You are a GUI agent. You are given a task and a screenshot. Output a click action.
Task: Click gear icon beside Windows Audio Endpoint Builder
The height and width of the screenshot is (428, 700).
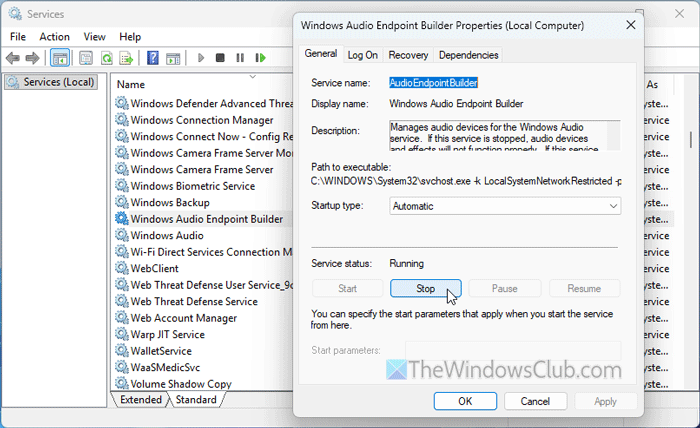coord(121,218)
